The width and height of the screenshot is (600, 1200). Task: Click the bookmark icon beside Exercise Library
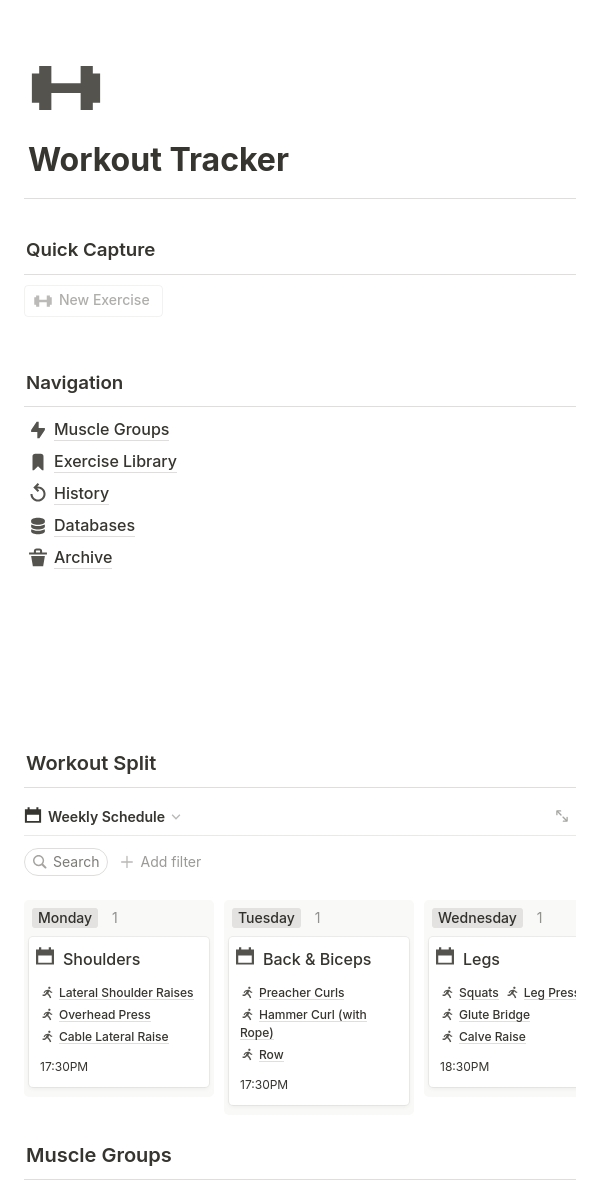38,462
